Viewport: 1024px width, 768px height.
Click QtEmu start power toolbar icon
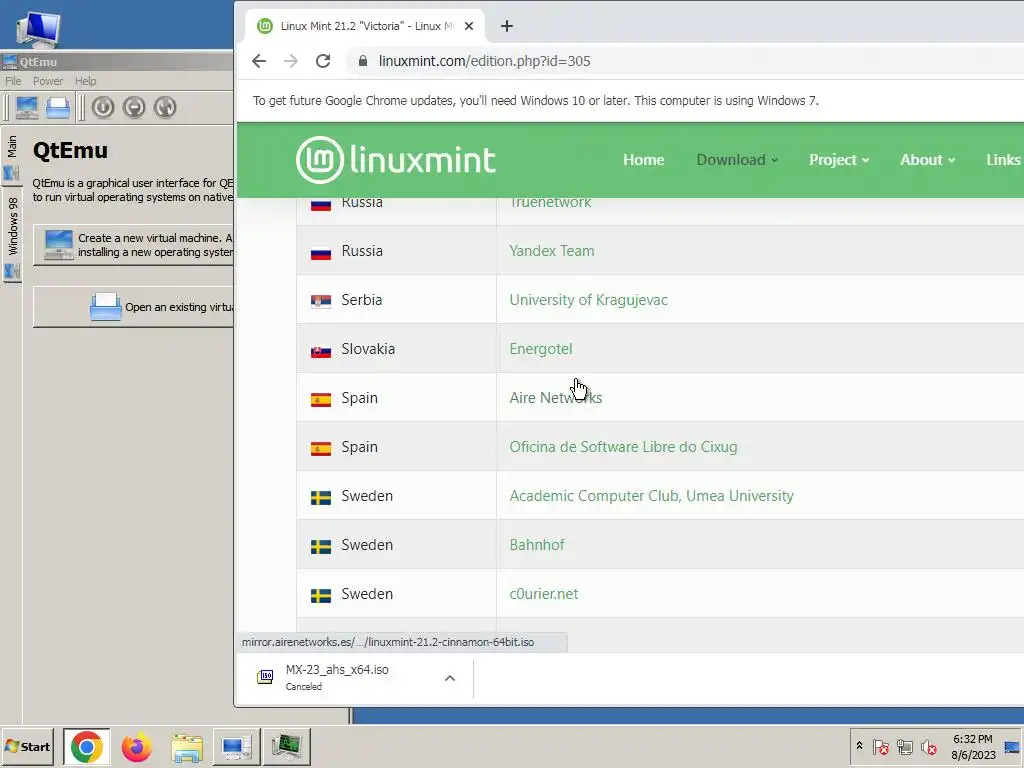(x=103, y=107)
